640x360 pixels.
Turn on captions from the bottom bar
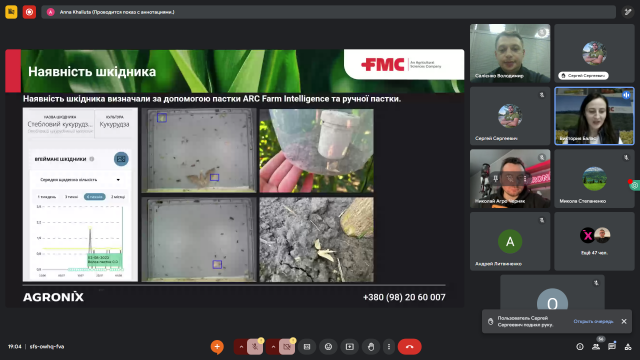point(307,347)
